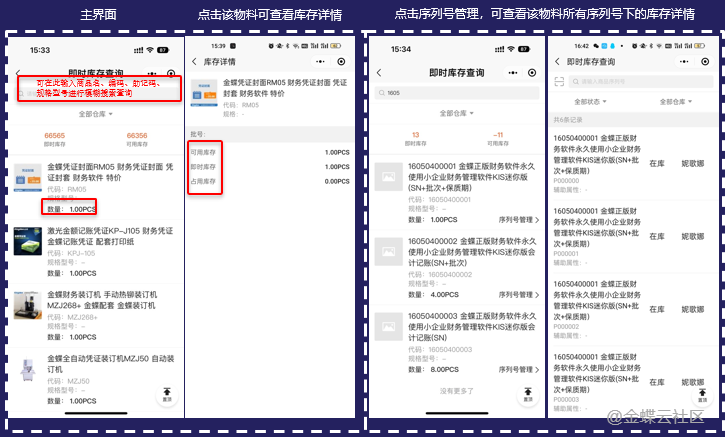Tap 共6条记录 count label
The width and height of the screenshot is (725, 437).
point(568,120)
